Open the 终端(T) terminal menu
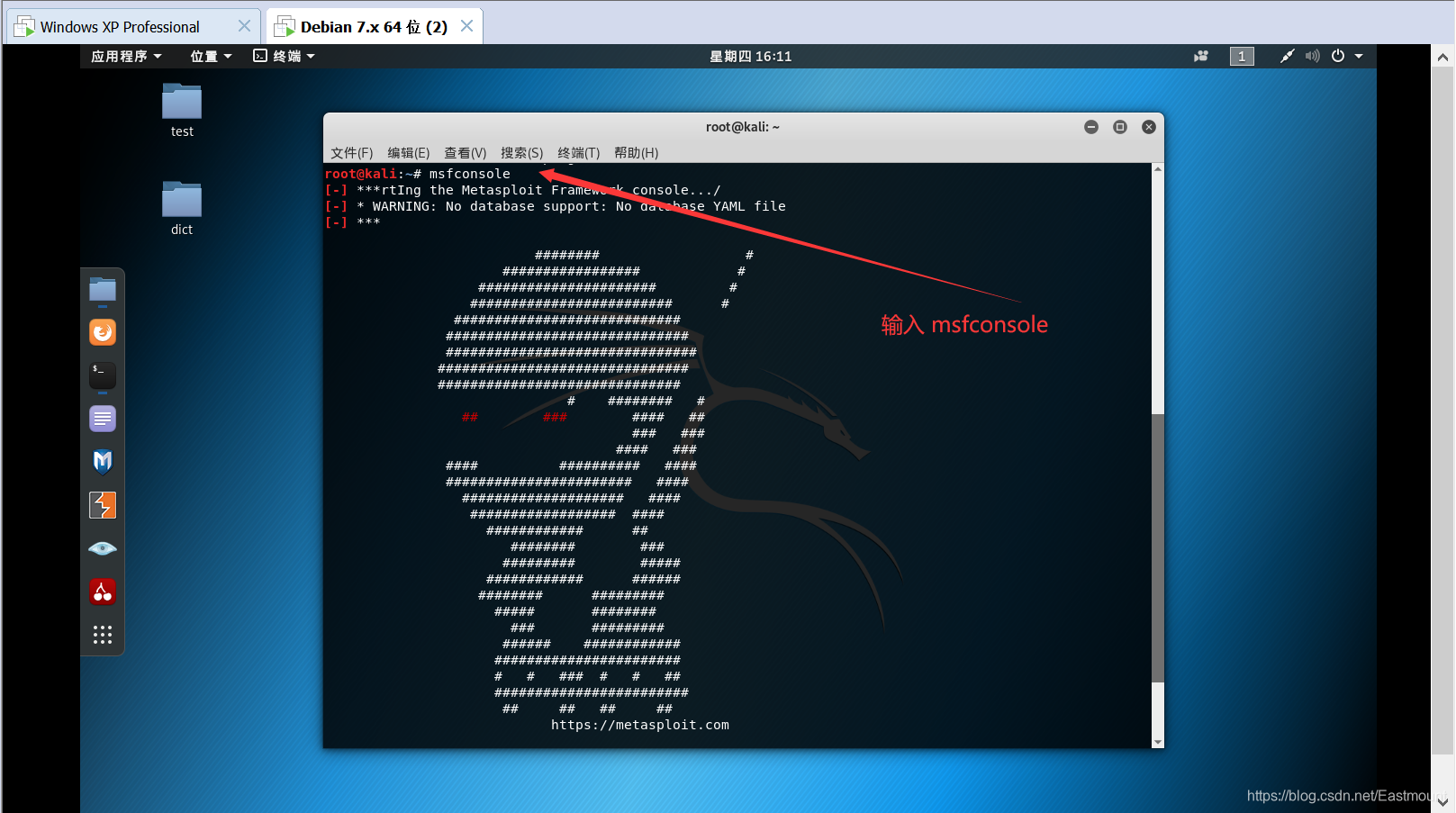This screenshot has height=813, width=1456. click(578, 153)
